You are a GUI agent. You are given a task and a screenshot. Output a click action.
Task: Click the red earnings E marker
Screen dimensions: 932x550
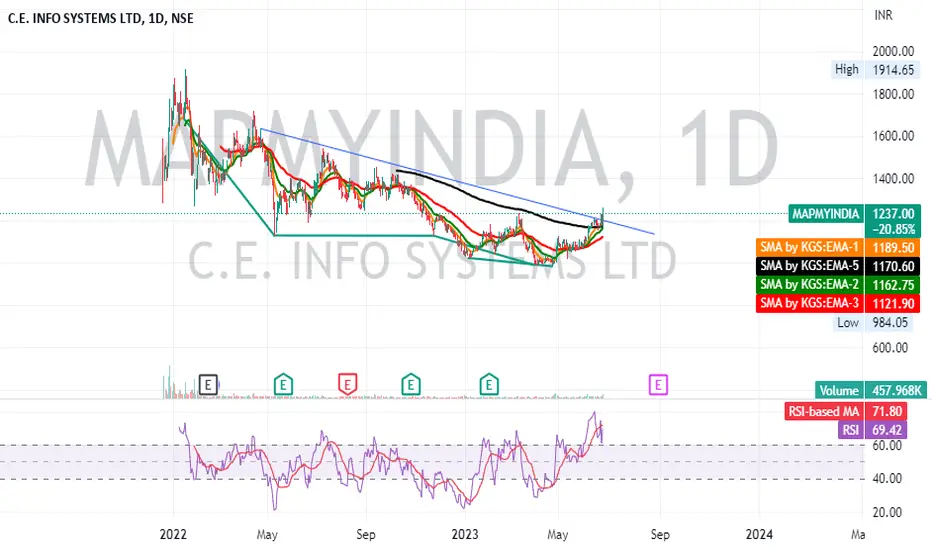coord(348,385)
